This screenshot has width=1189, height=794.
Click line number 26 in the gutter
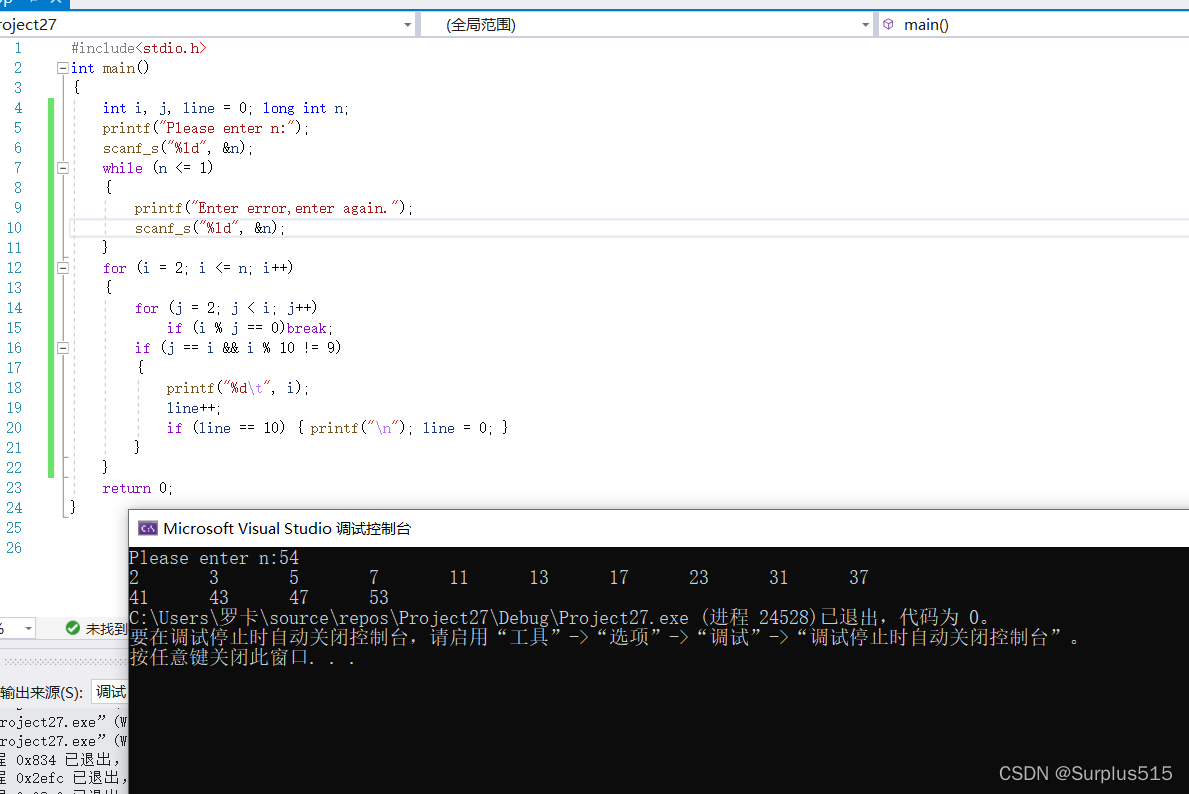click(14, 548)
